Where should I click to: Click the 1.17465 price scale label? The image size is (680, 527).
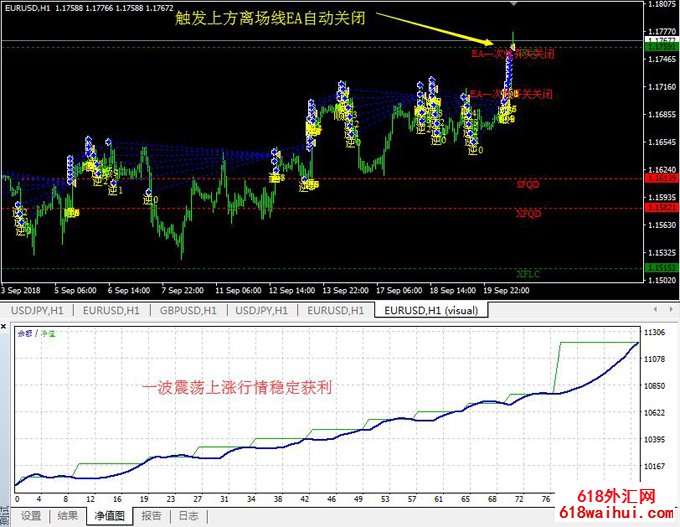click(662, 59)
